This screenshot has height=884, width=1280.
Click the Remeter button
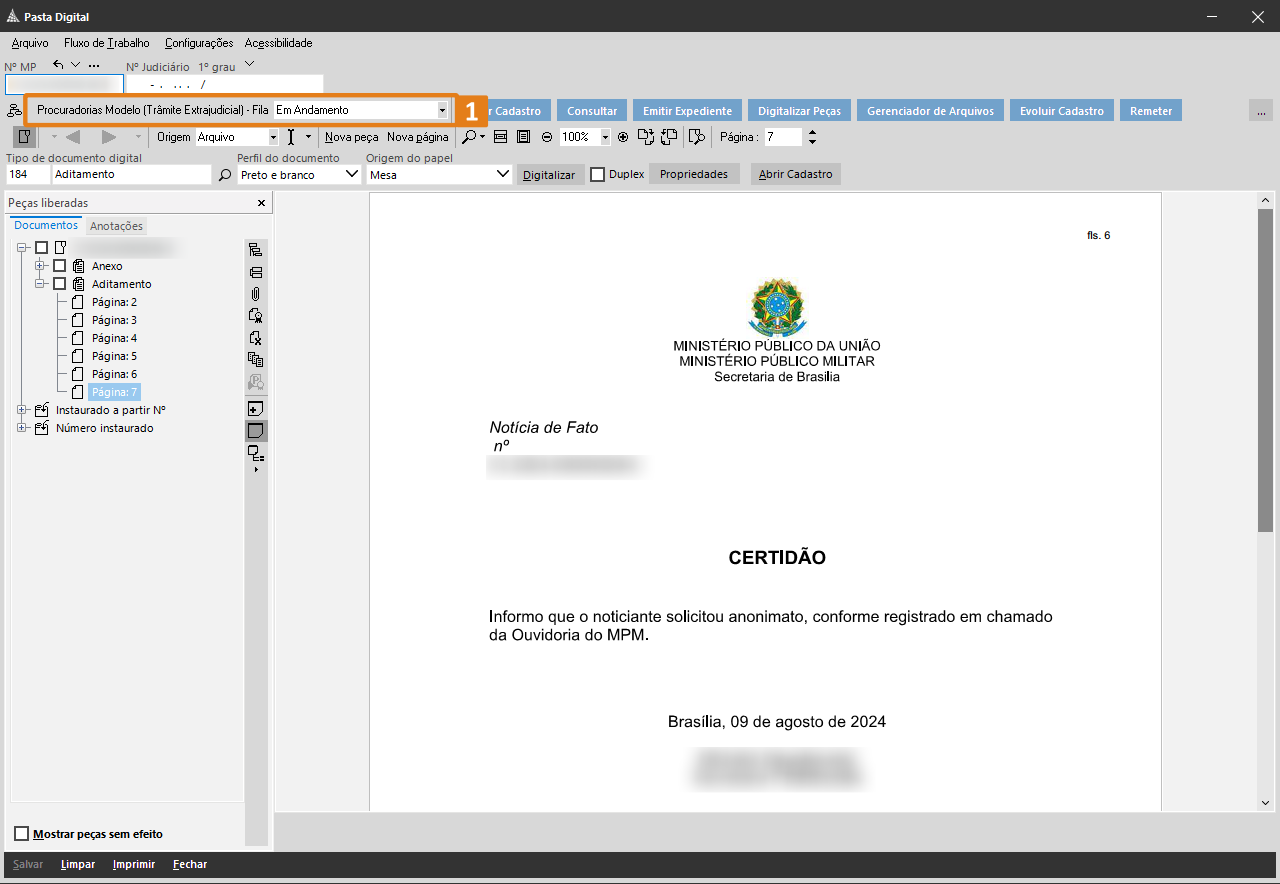(x=1151, y=110)
